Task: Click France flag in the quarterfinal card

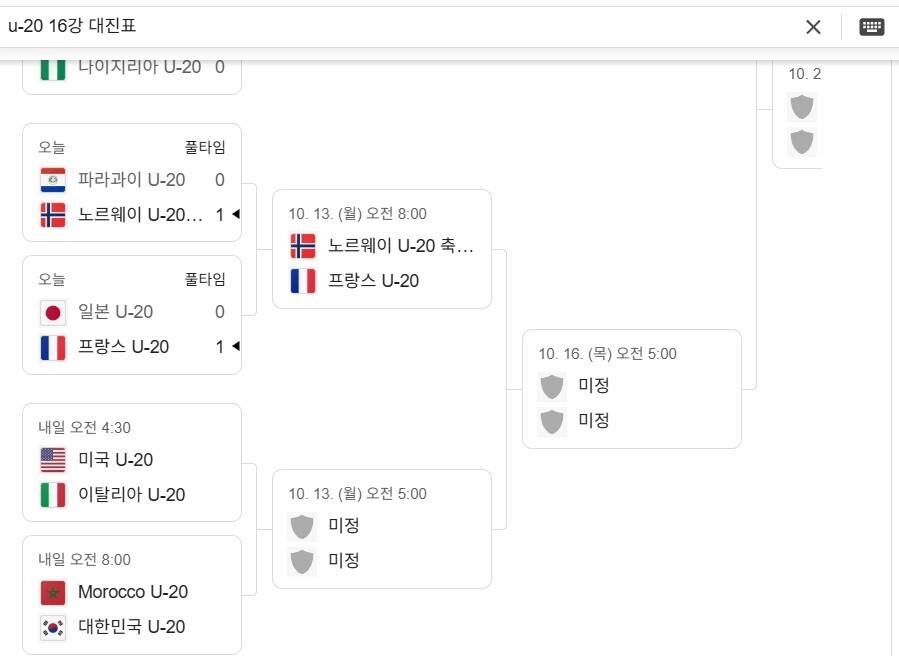Action: [303, 281]
